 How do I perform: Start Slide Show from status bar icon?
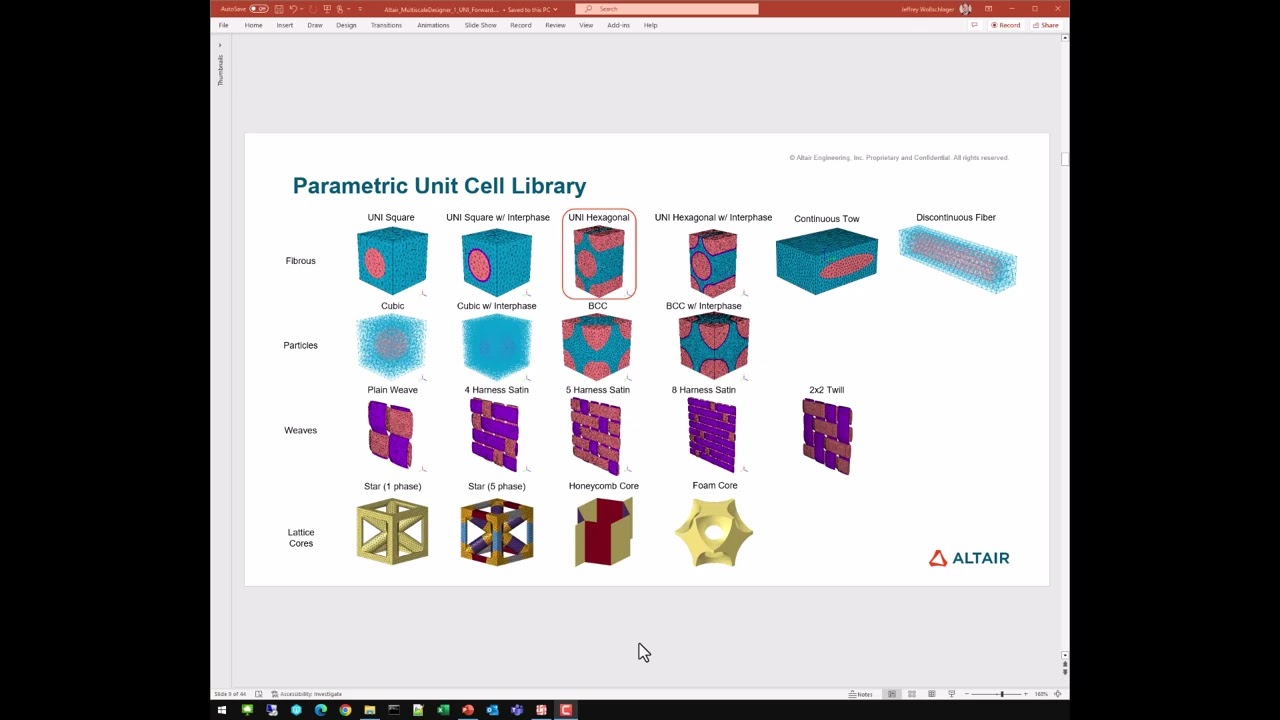pos(952,694)
